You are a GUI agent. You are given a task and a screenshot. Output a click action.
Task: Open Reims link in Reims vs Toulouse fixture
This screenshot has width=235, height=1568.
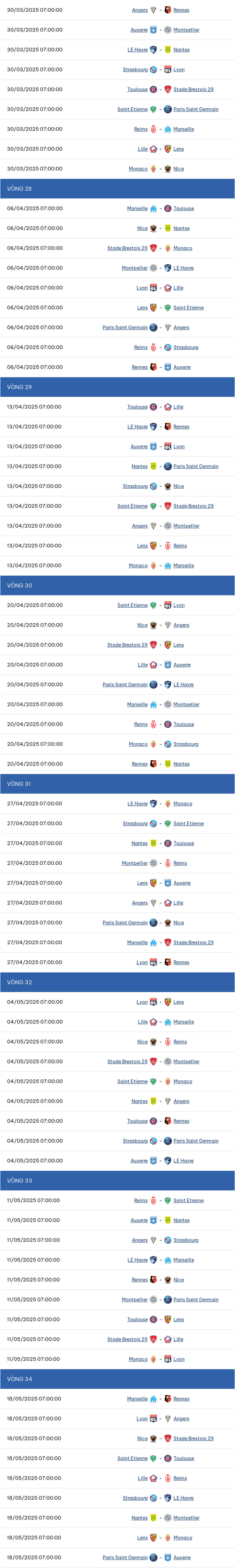141,724
